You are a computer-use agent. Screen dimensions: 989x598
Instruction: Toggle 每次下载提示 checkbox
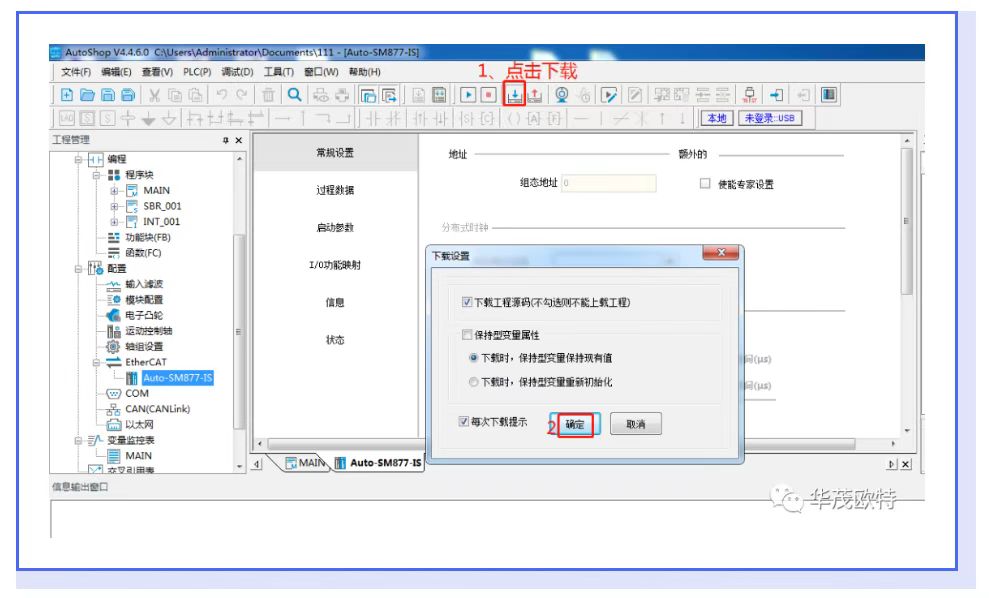(x=464, y=421)
